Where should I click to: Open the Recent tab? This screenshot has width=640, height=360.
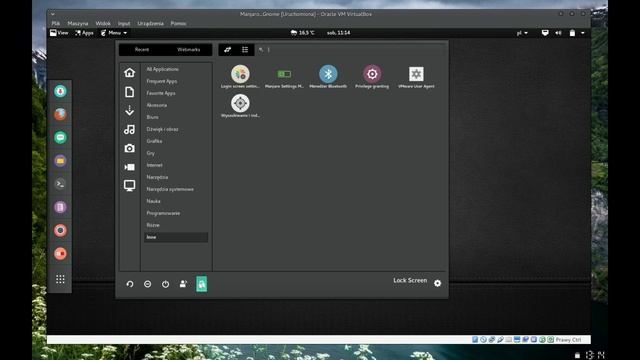coord(142,50)
